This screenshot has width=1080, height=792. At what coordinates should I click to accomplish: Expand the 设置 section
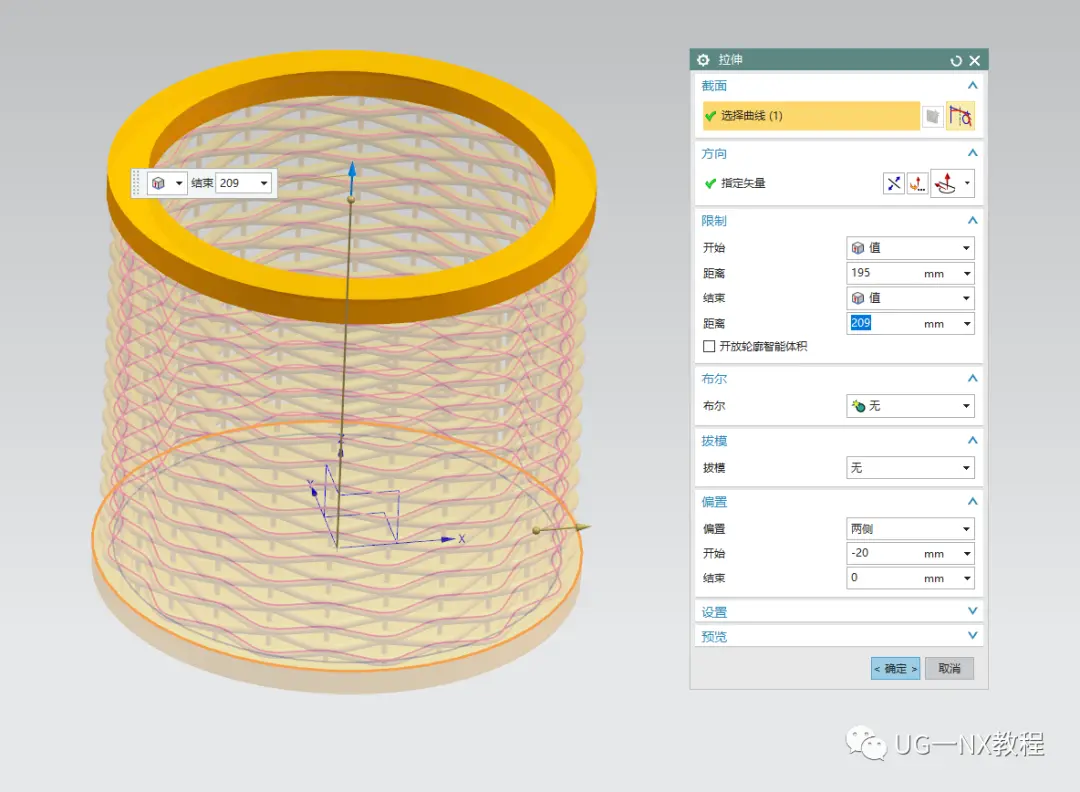[973, 611]
